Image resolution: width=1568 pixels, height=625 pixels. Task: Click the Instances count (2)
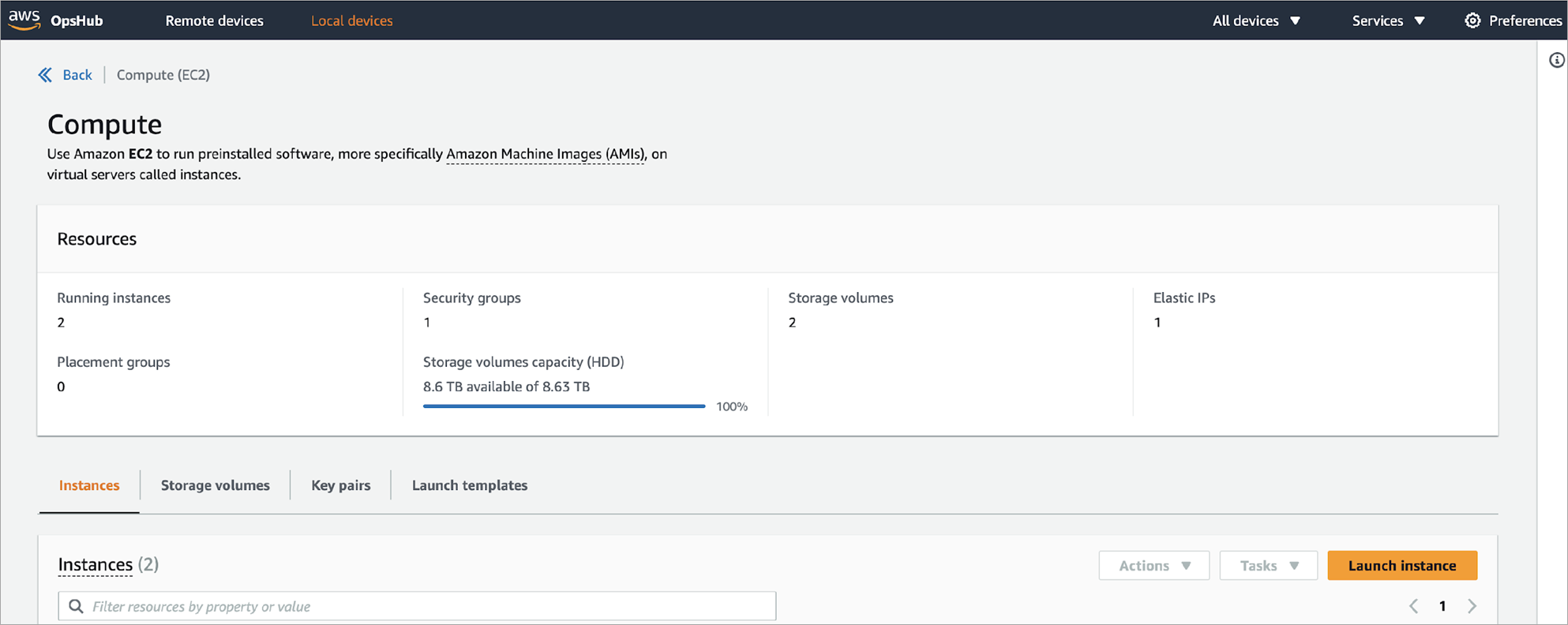pos(148,565)
